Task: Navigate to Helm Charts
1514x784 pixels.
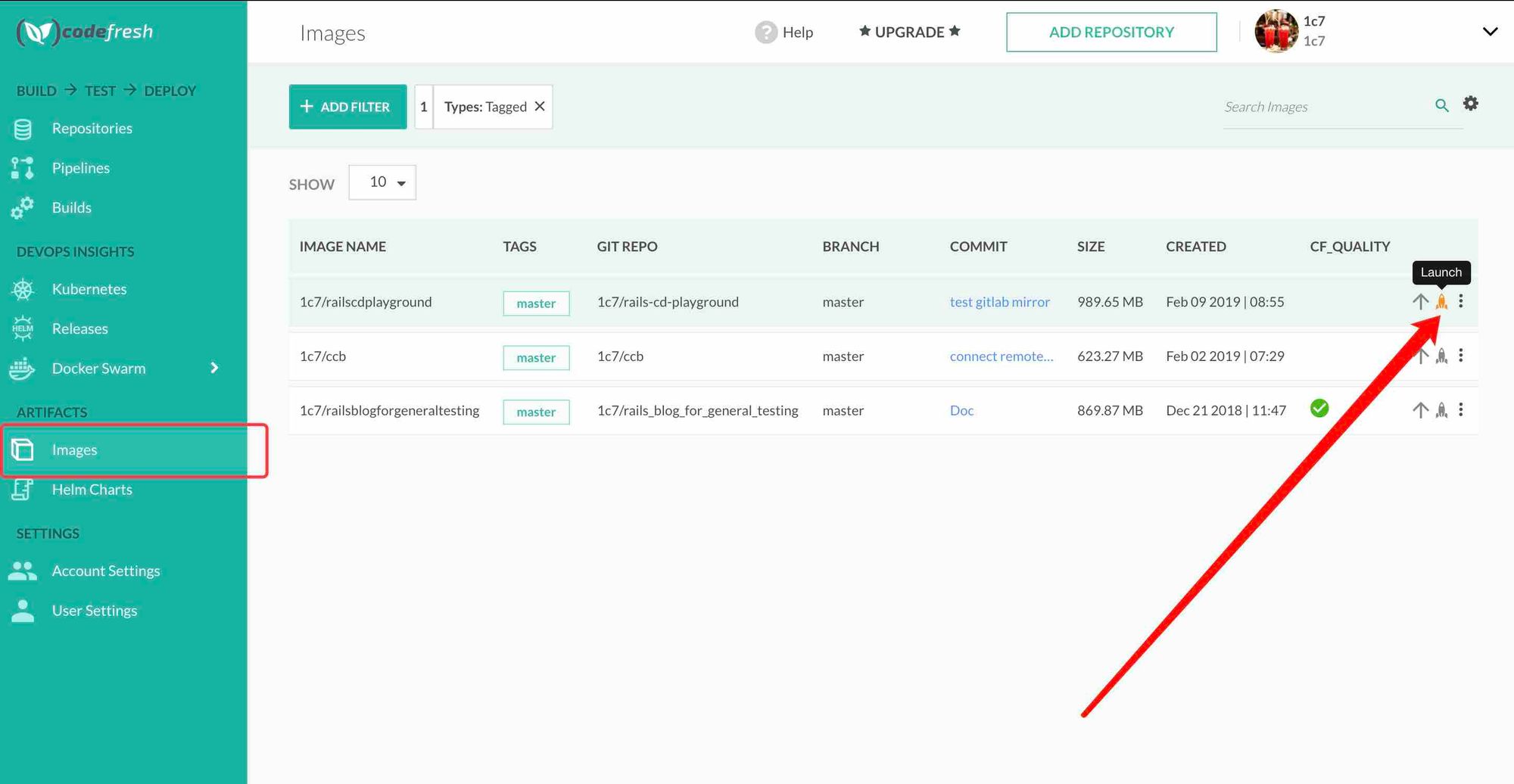Action: pyautogui.click(x=92, y=490)
